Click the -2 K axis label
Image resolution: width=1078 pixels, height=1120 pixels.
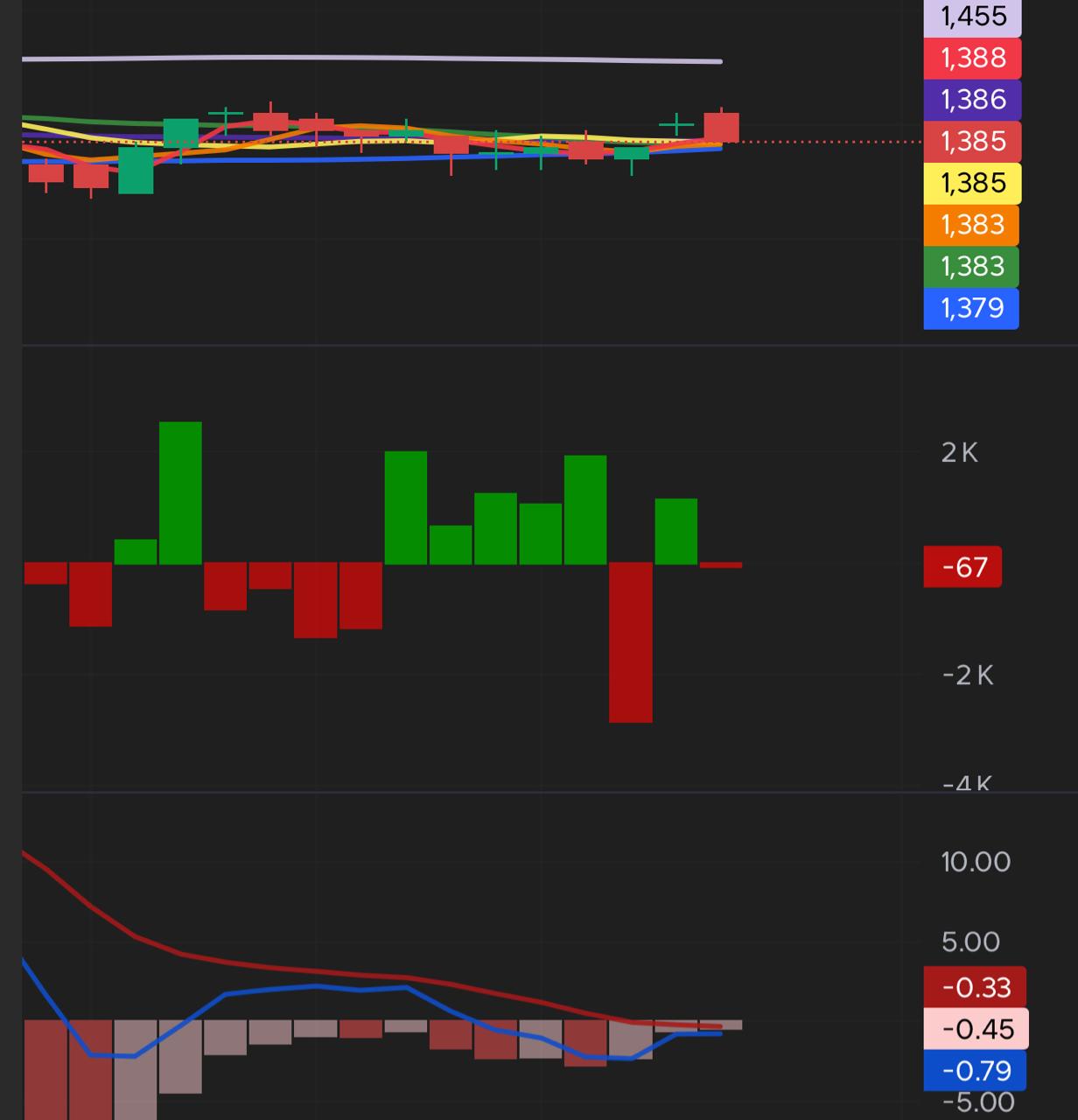click(968, 675)
